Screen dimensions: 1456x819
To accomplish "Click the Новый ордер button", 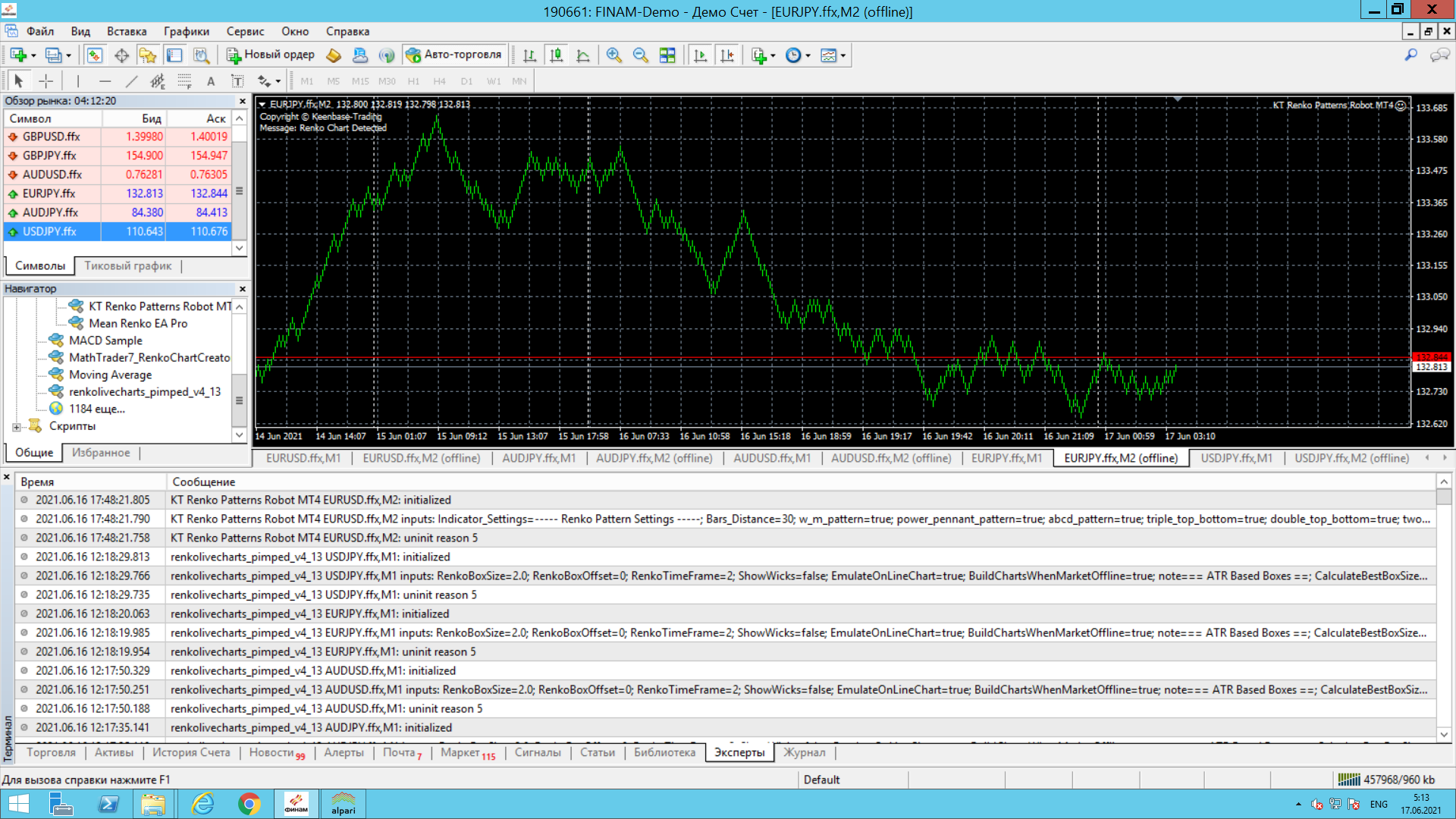I will [x=271, y=55].
